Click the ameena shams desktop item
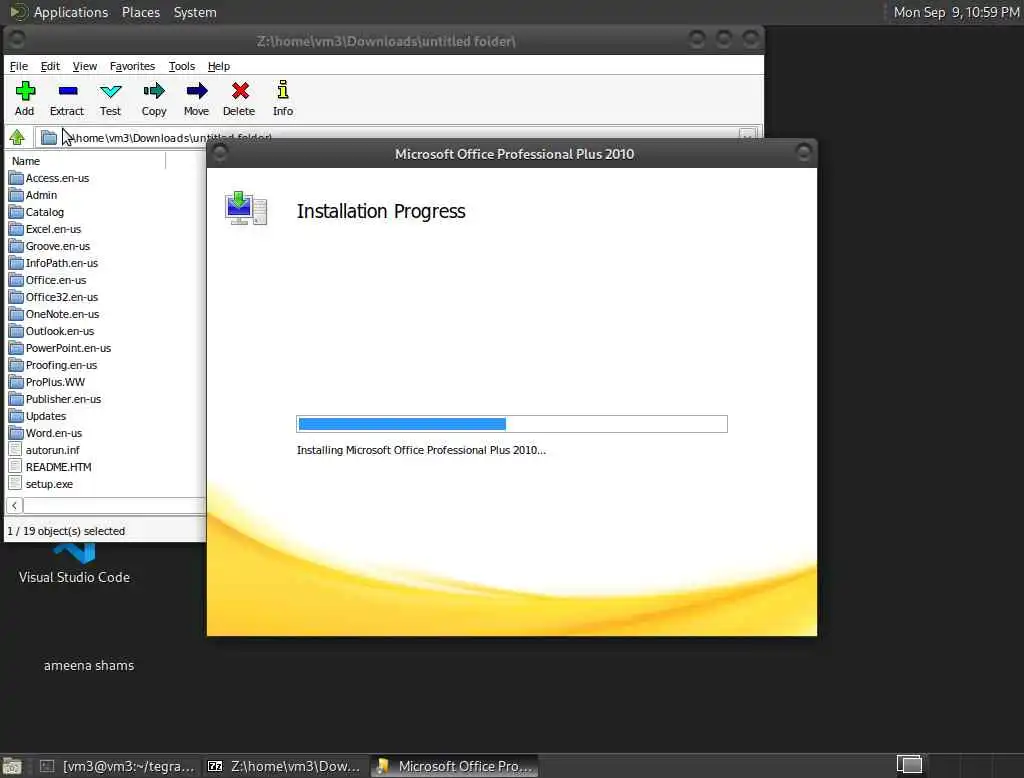The image size is (1024, 778). click(x=89, y=665)
